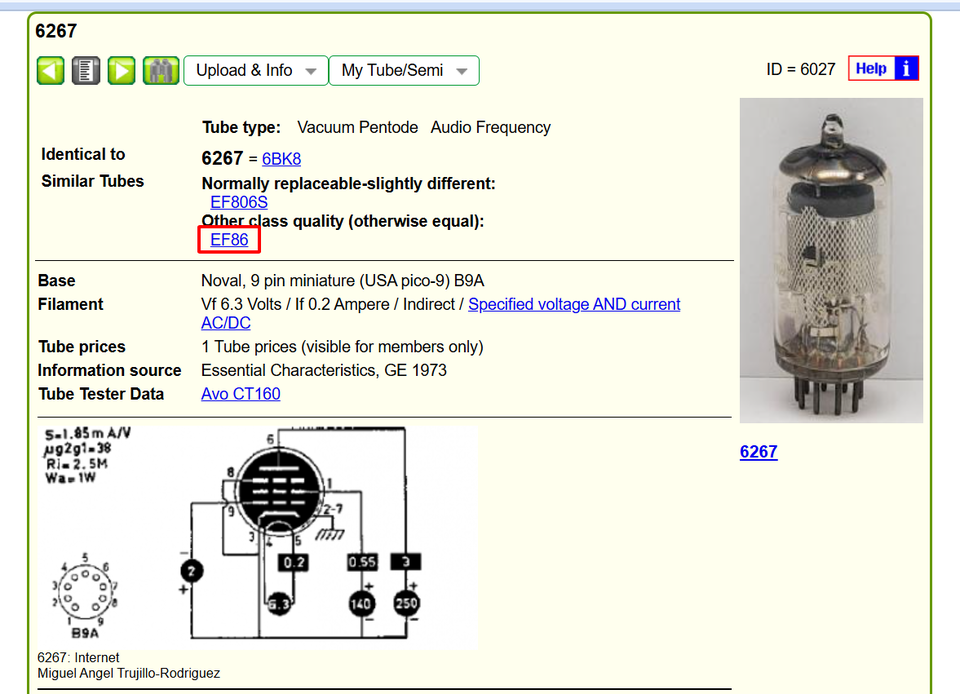960x694 pixels.
Task: Open the Avo CT160 tester data link
Action: (241, 394)
